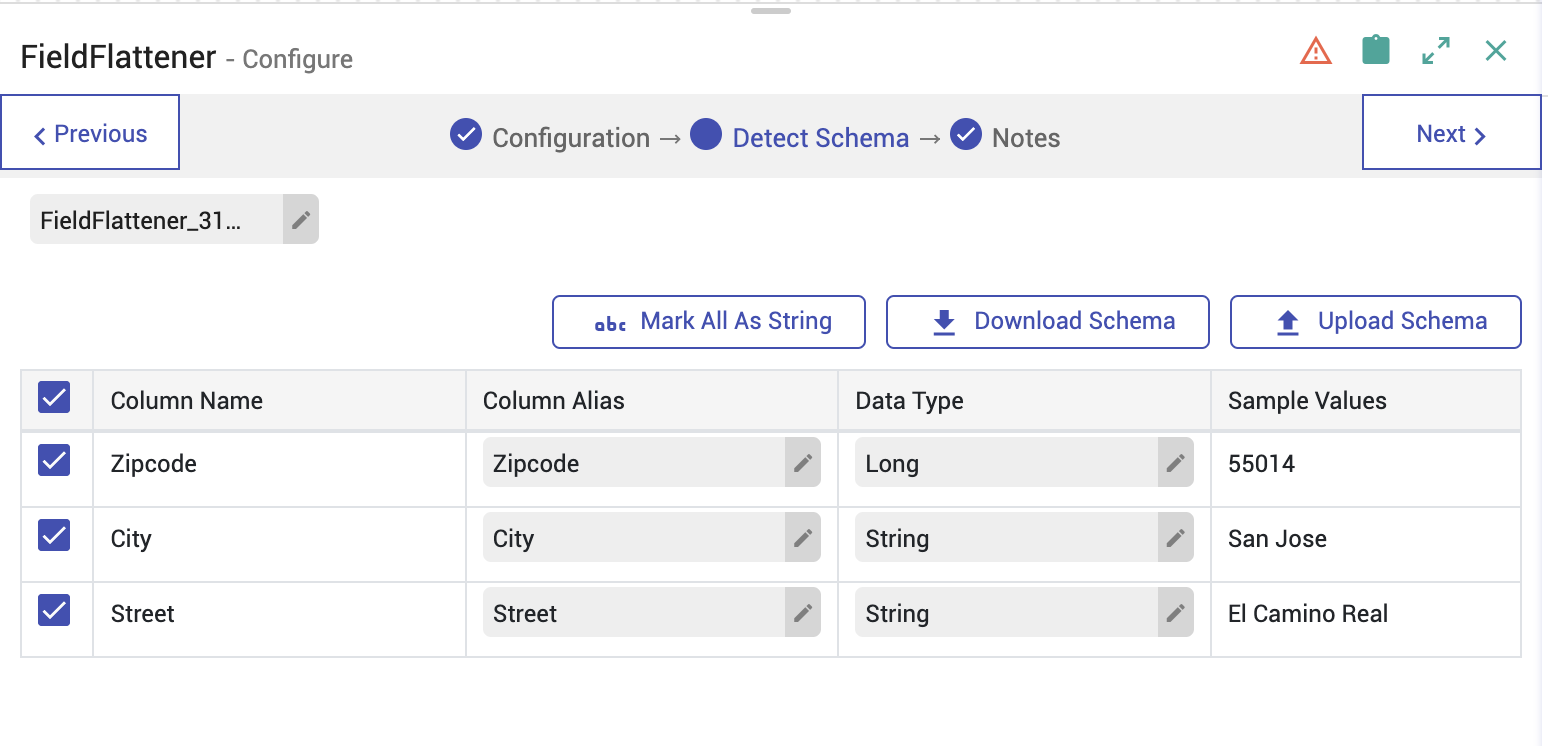The height and width of the screenshot is (746, 1548).
Task: Click the orange warning triangle icon
Action: (1315, 51)
